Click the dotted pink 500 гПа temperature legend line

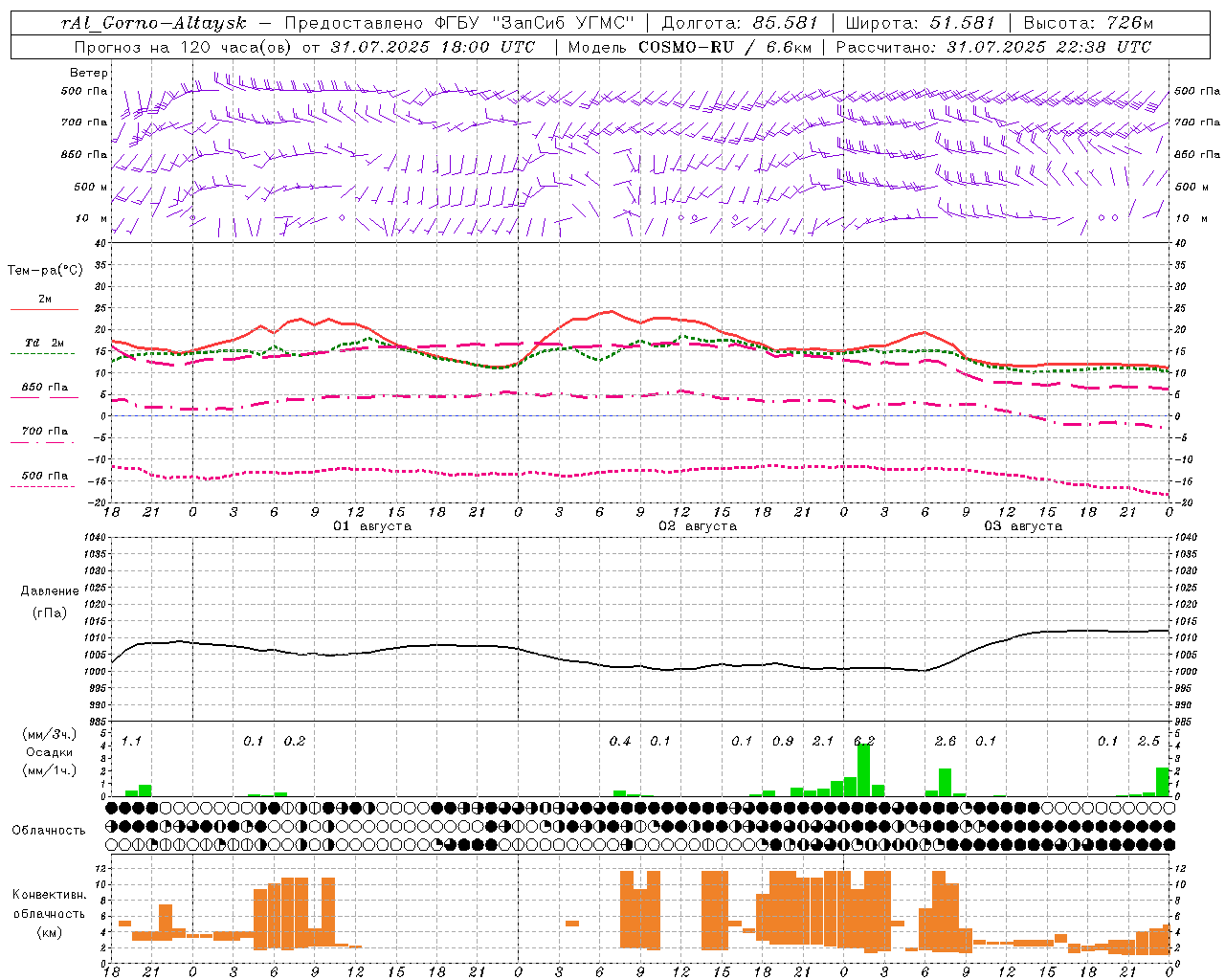42,486
